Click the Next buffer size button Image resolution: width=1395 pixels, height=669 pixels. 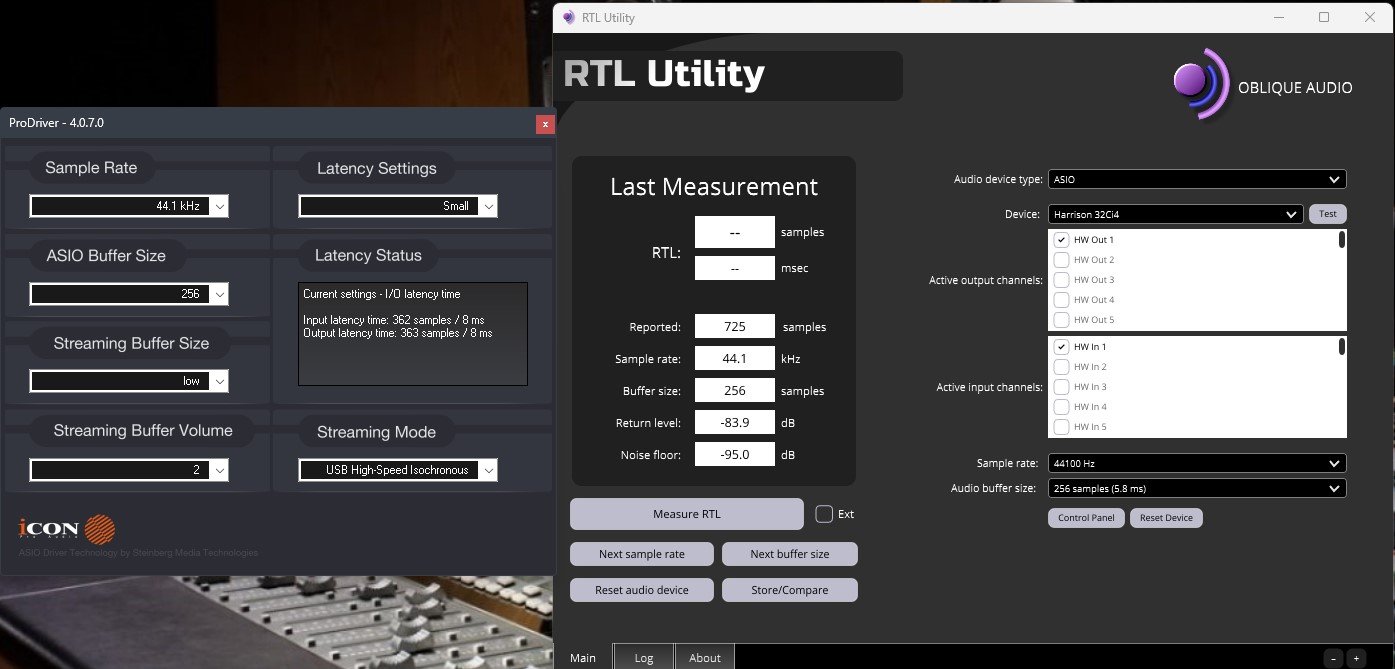click(x=790, y=554)
